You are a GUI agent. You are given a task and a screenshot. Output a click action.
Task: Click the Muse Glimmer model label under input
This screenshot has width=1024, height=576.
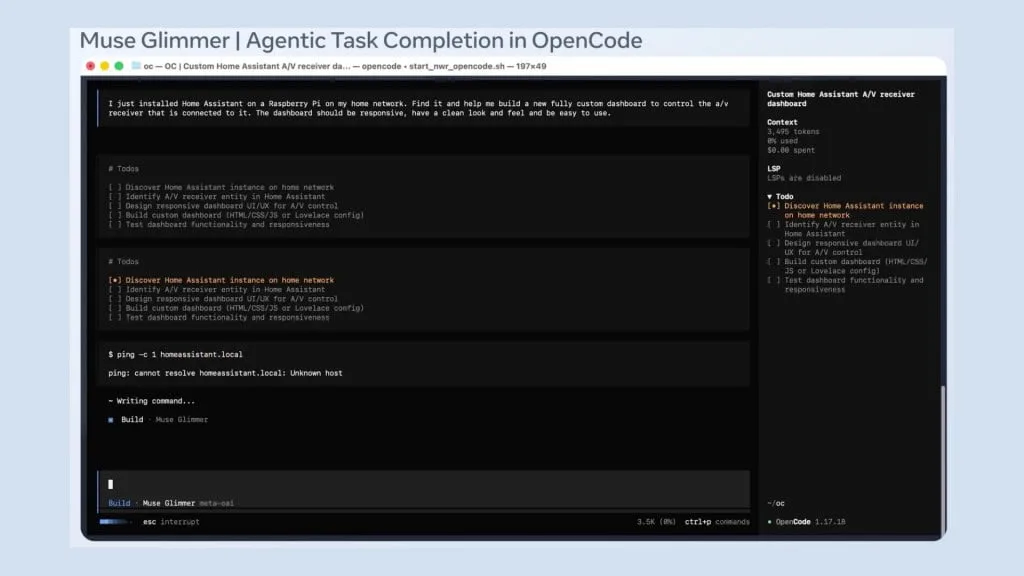coord(168,504)
